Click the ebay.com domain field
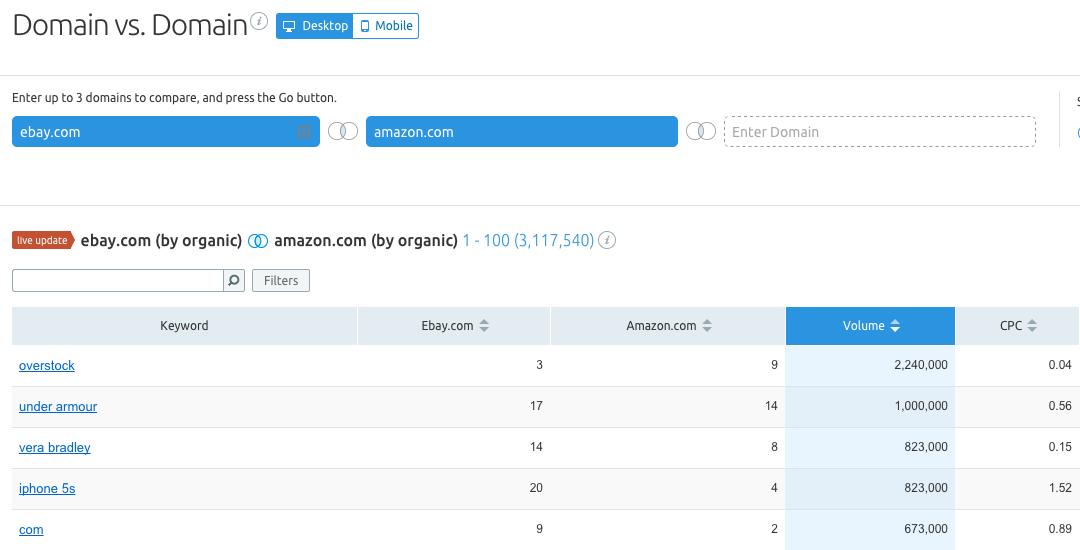The image size is (1080, 550). pos(165,131)
